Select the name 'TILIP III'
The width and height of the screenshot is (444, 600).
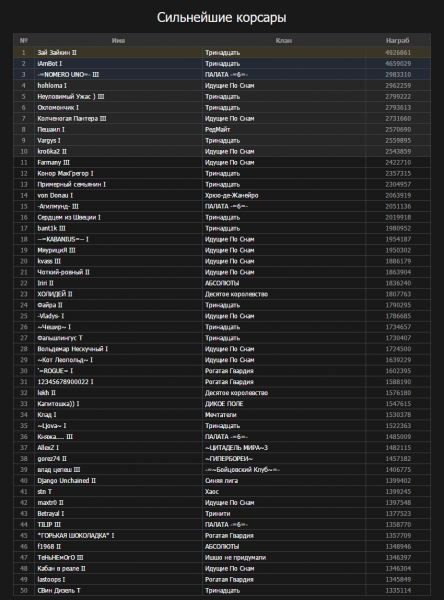click(49, 525)
